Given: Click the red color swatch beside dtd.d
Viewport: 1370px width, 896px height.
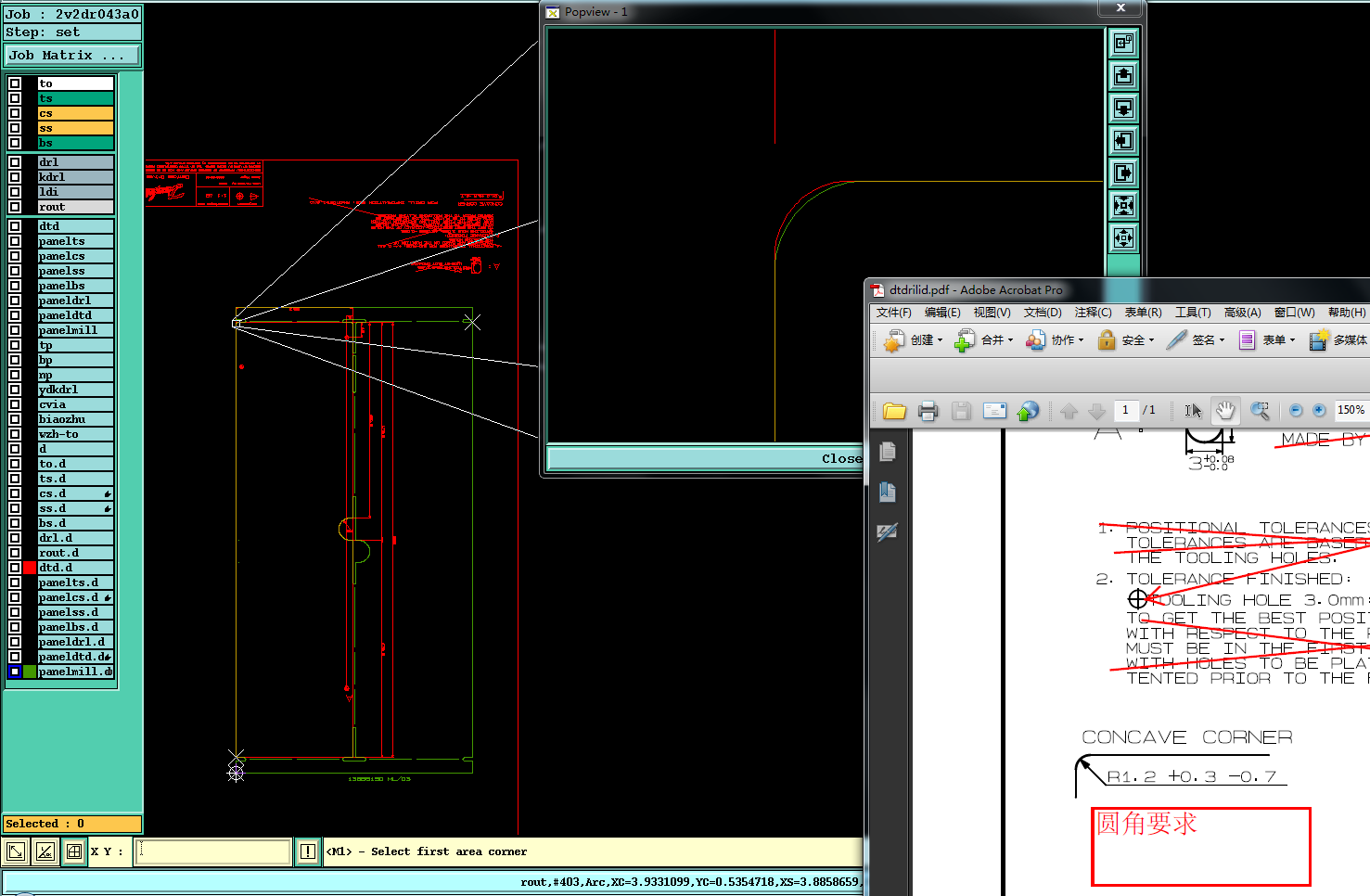Looking at the screenshot, I should tap(30, 568).
